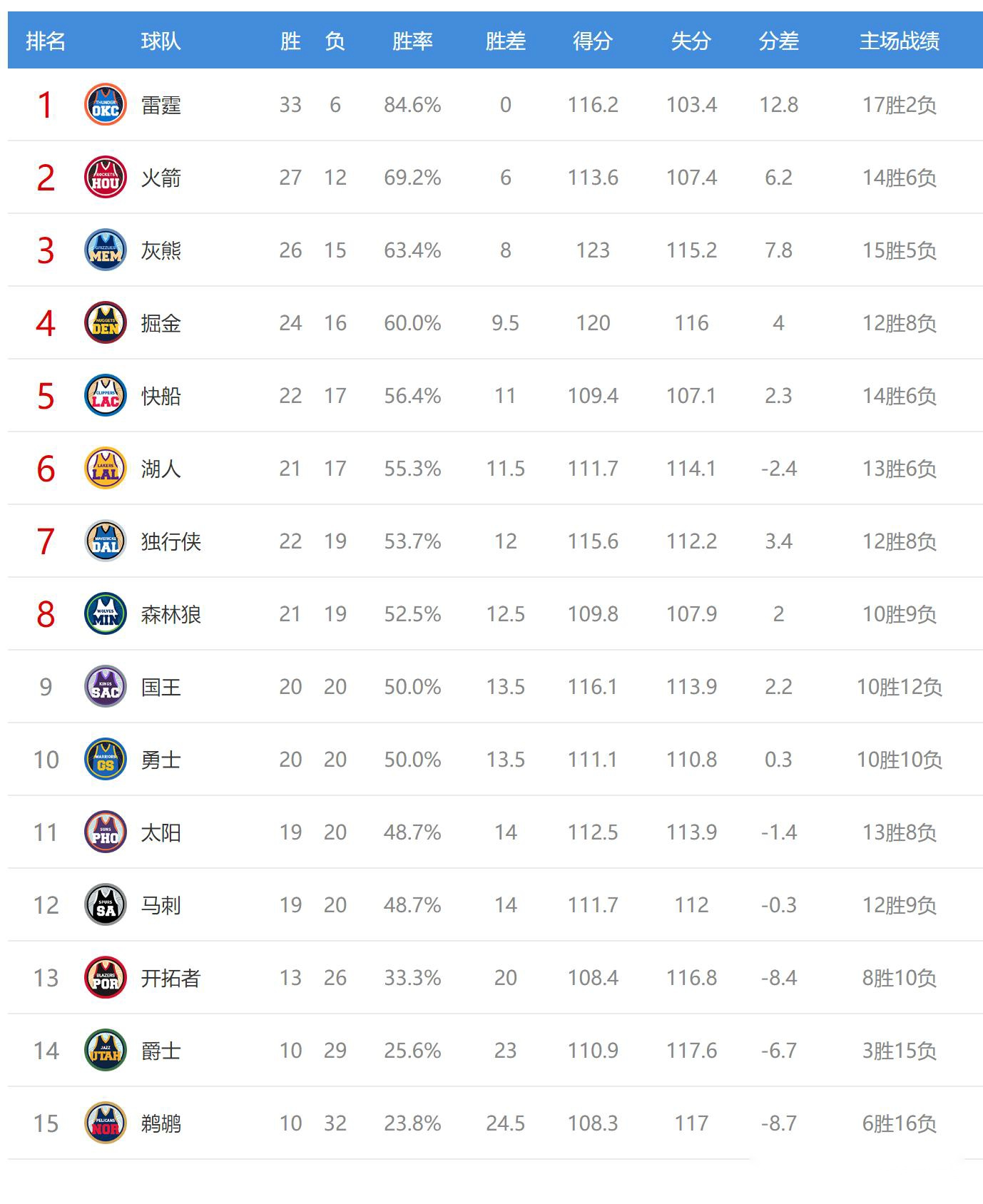Select the Spurs SA logo icon
The image size is (983, 1204).
[x=106, y=905]
